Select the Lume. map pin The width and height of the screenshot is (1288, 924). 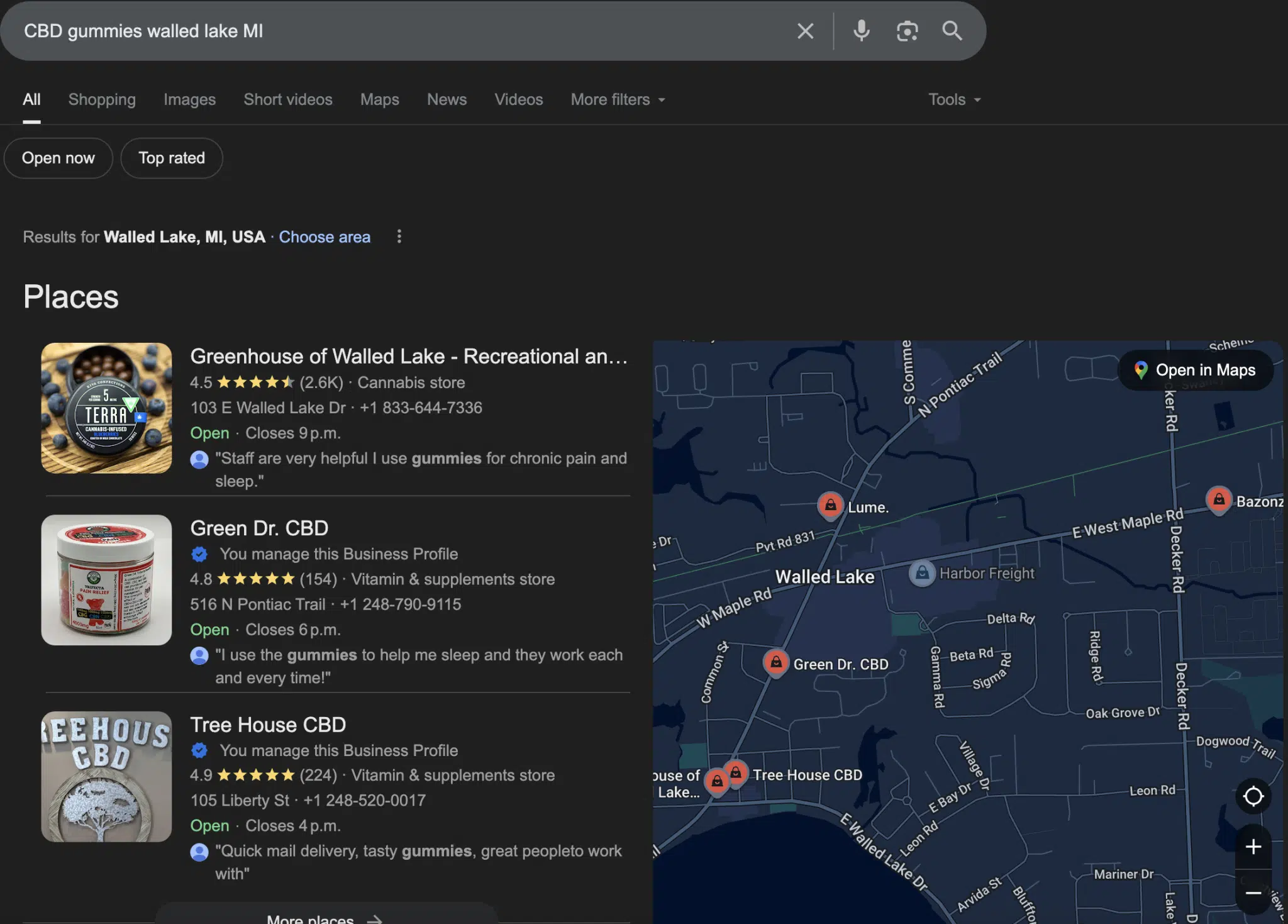click(830, 505)
